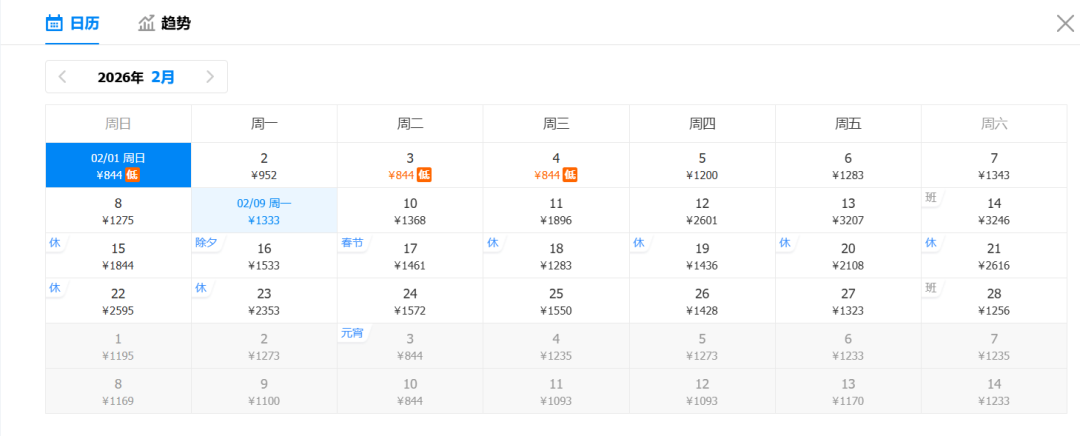Click the calendar icon beside 日历
Viewport: 1080px width, 436px height.
pos(55,23)
